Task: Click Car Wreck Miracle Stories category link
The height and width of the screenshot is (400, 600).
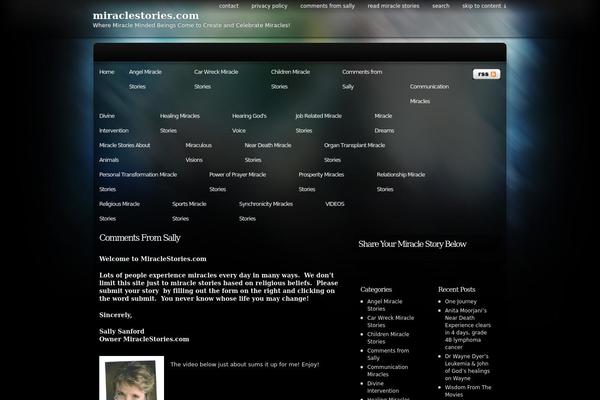Action: click(x=390, y=322)
